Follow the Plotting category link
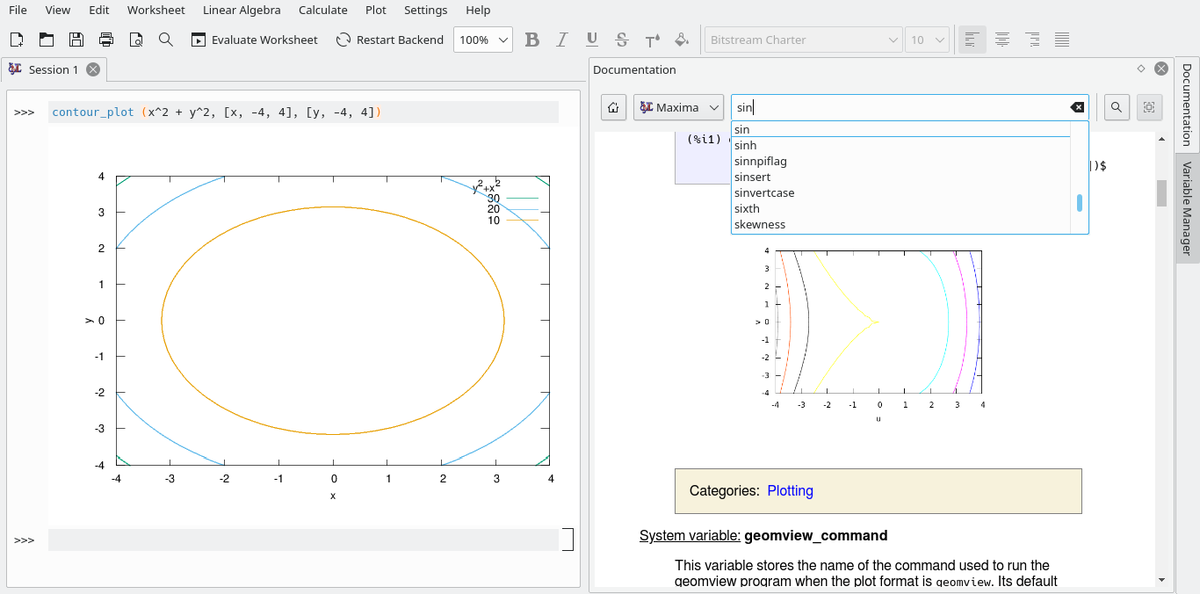Image resolution: width=1200 pixels, height=594 pixels. 789,491
